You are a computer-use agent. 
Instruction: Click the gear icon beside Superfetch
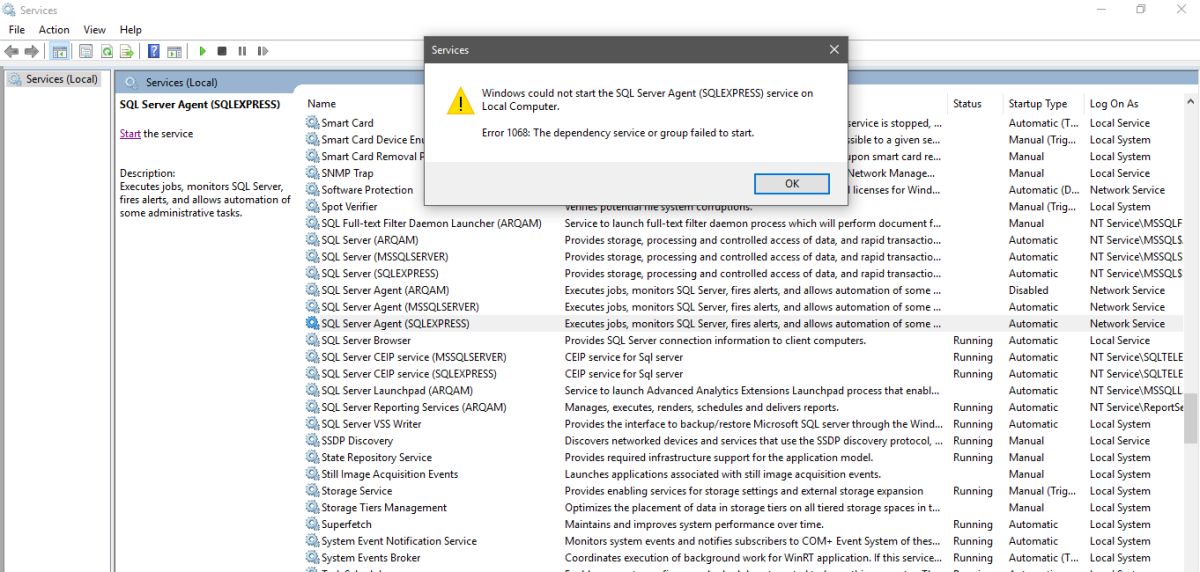coord(312,524)
